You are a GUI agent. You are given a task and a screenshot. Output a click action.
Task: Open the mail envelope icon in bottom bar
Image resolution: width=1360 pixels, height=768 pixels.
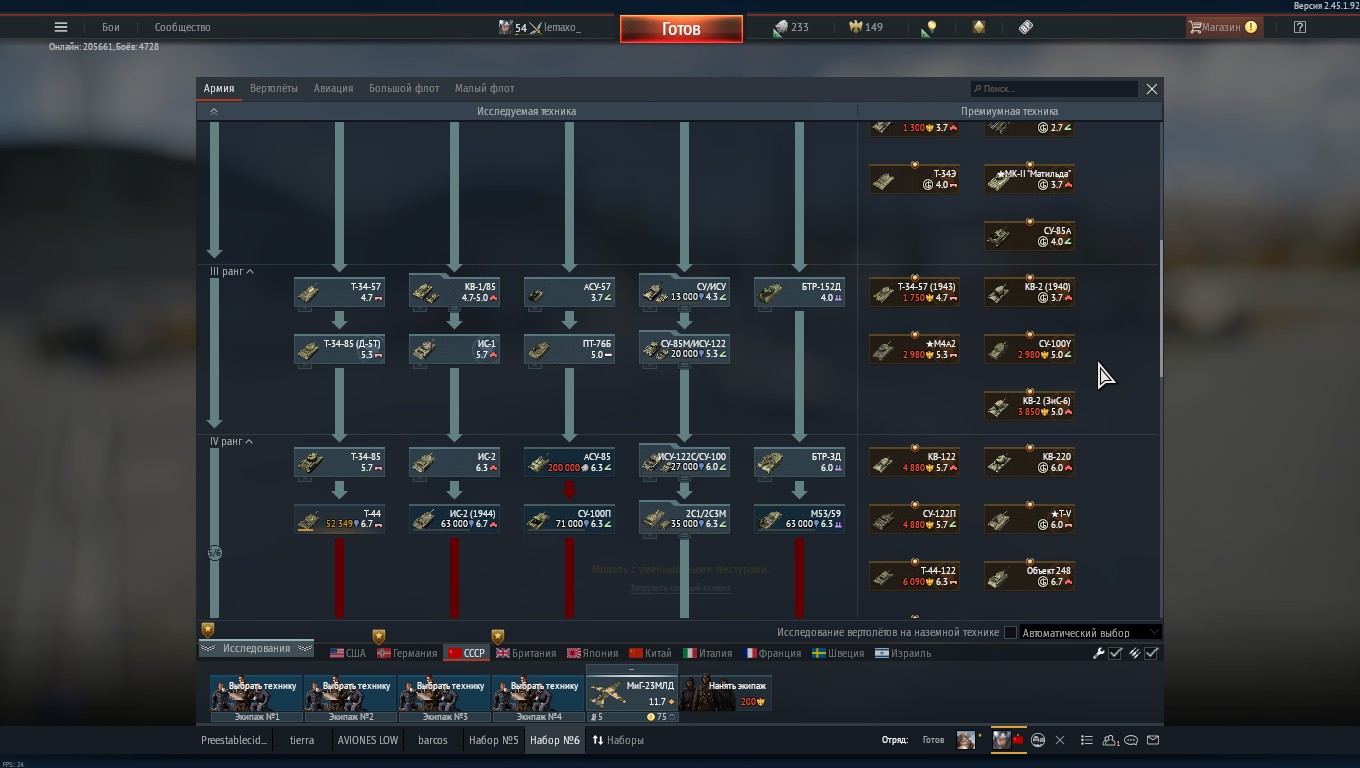click(x=1152, y=740)
